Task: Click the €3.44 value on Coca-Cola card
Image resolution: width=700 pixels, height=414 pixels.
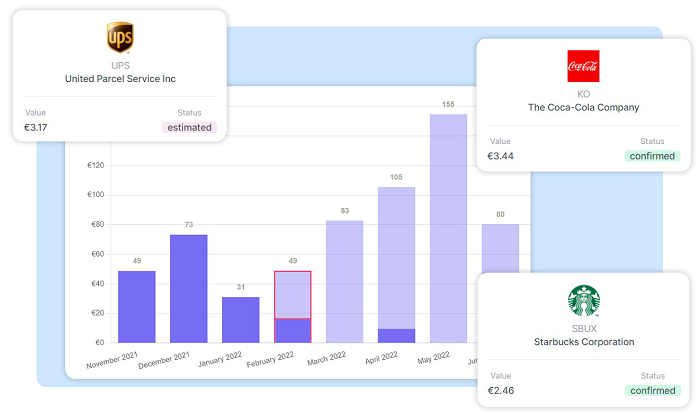Action: pyautogui.click(x=500, y=156)
